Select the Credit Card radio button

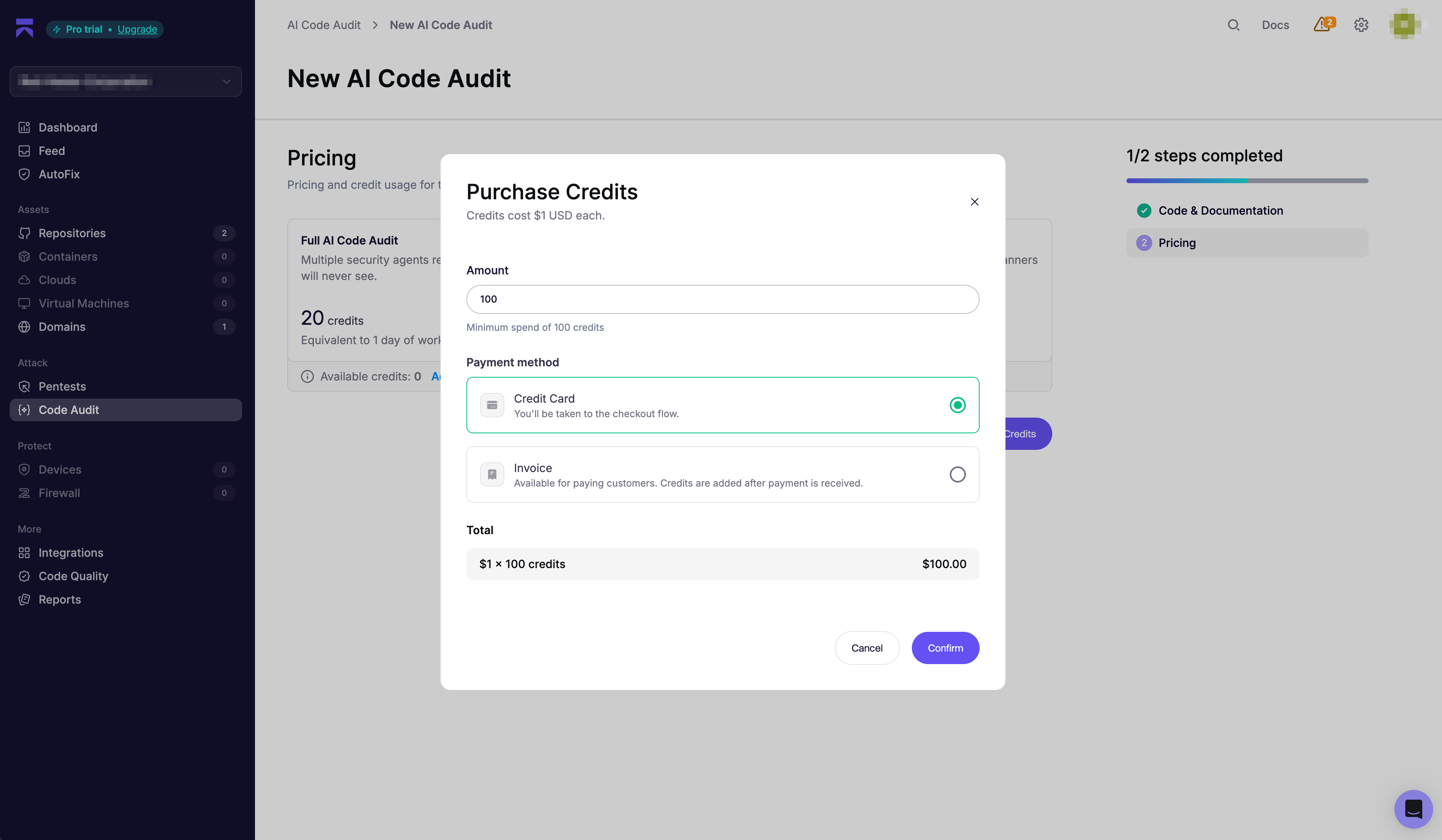[957, 405]
